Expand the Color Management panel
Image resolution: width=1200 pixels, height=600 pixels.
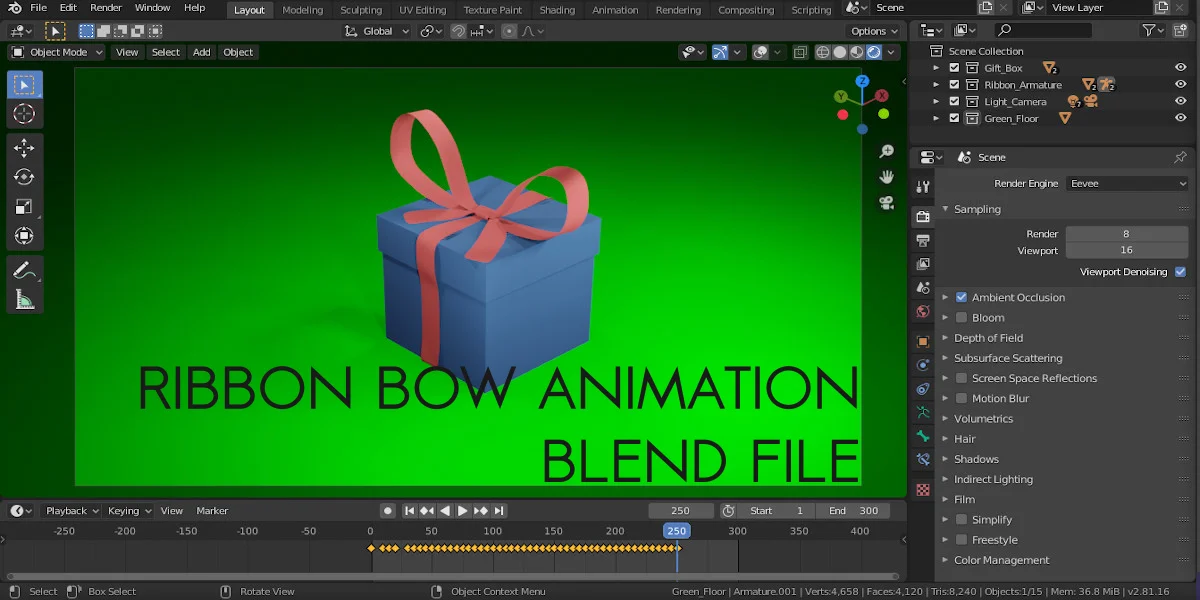tap(1001, 560)
